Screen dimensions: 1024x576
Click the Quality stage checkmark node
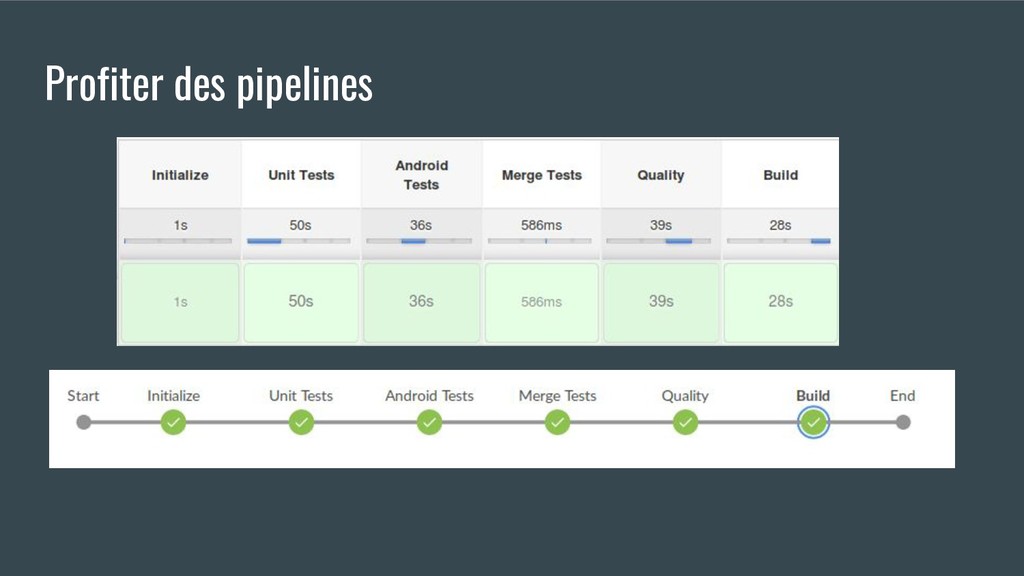click(x=685, y=423)
